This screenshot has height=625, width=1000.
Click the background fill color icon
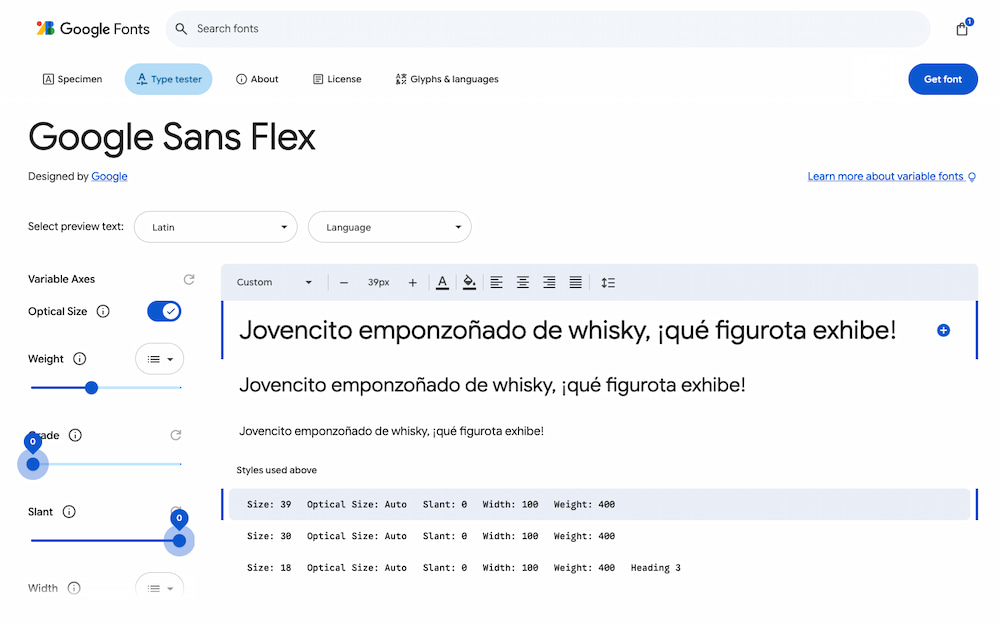(x=469, y=283)
